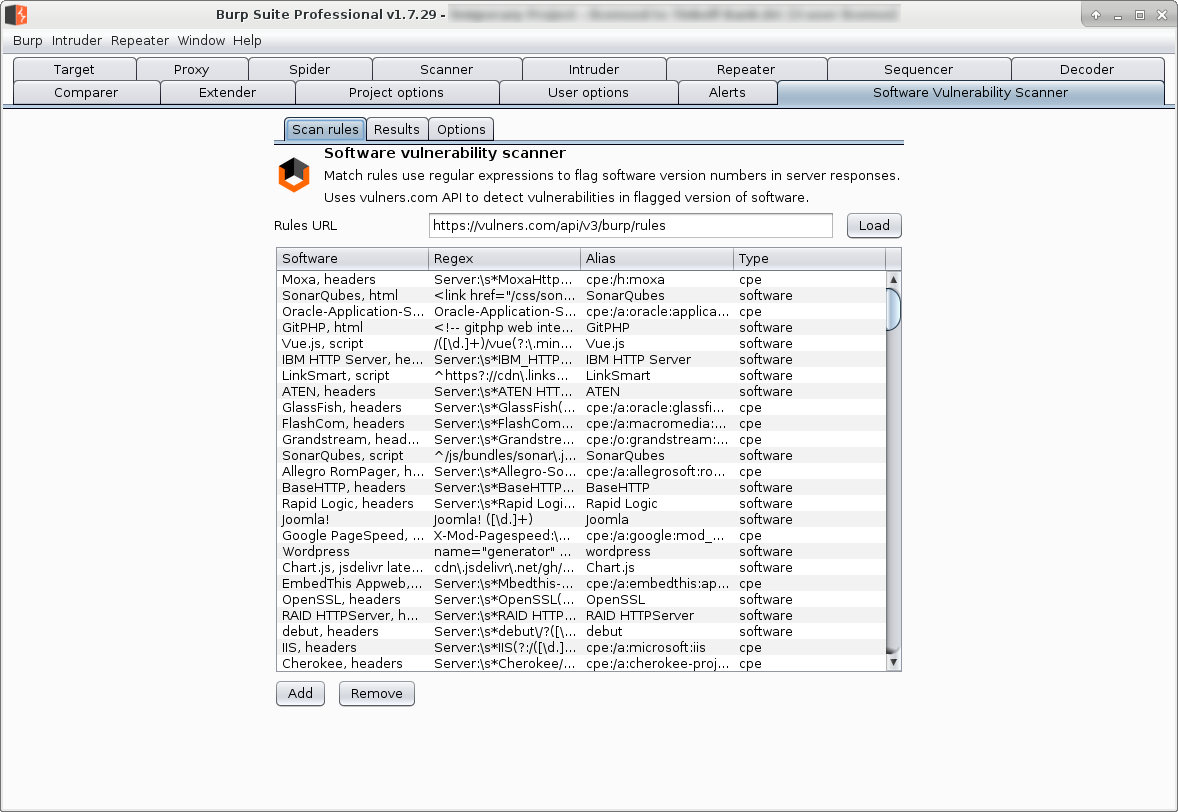This screenshot has height=812, width=1178.
Task: Click the Load rules button
Action: coord(874,225)
